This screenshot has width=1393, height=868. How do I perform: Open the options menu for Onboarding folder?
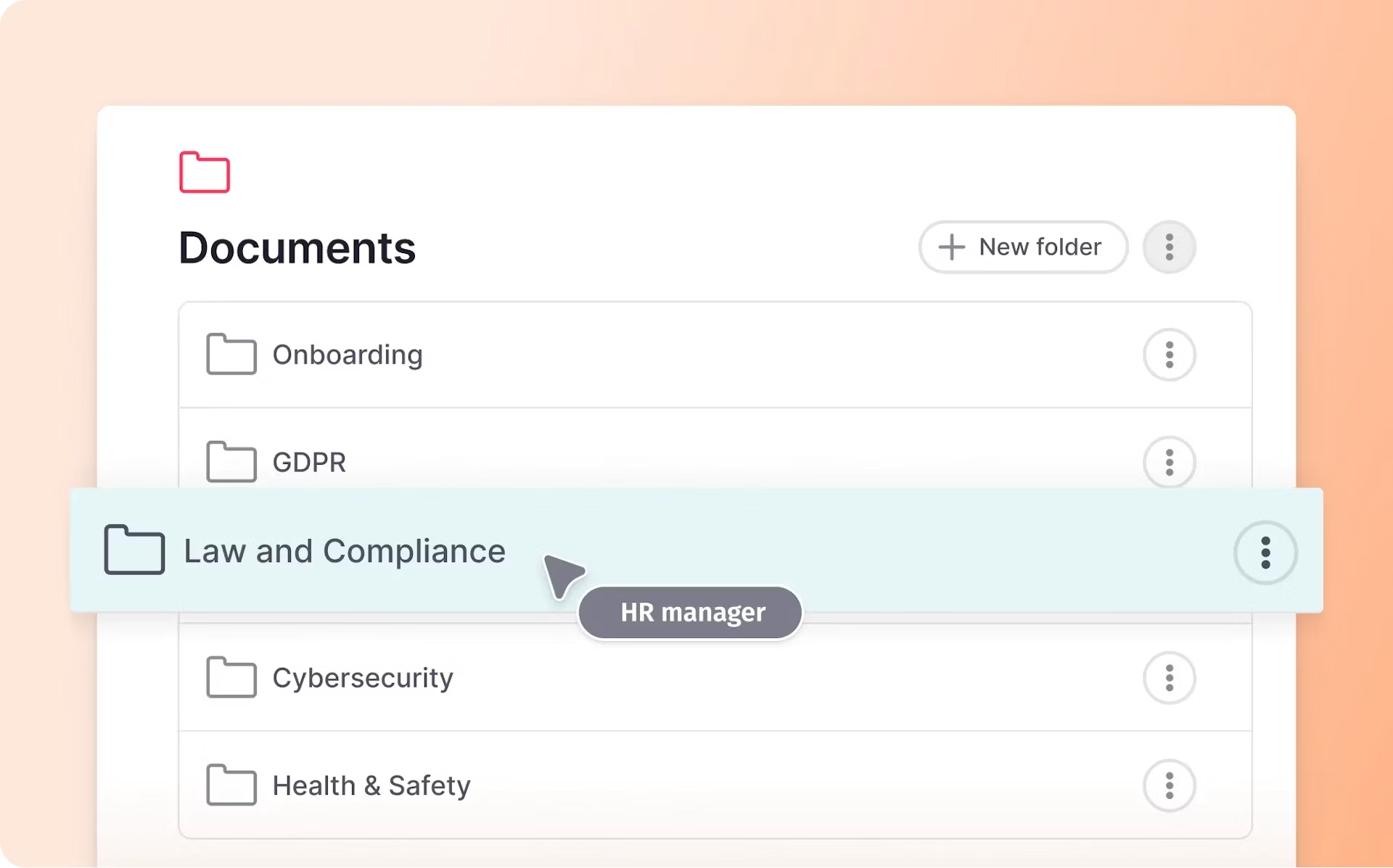coord(1169,355)
